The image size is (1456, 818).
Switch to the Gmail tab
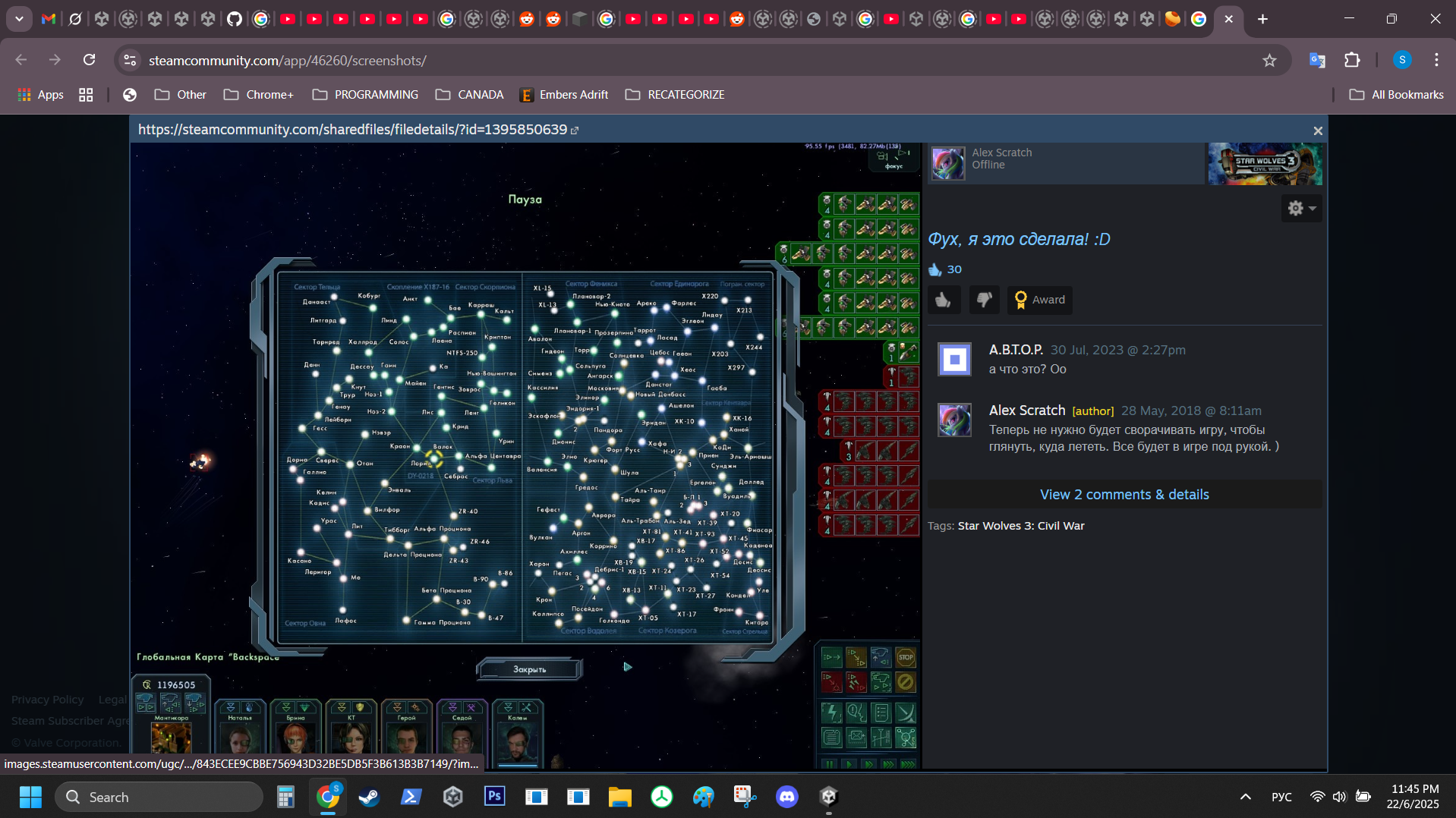pos(49,19)
